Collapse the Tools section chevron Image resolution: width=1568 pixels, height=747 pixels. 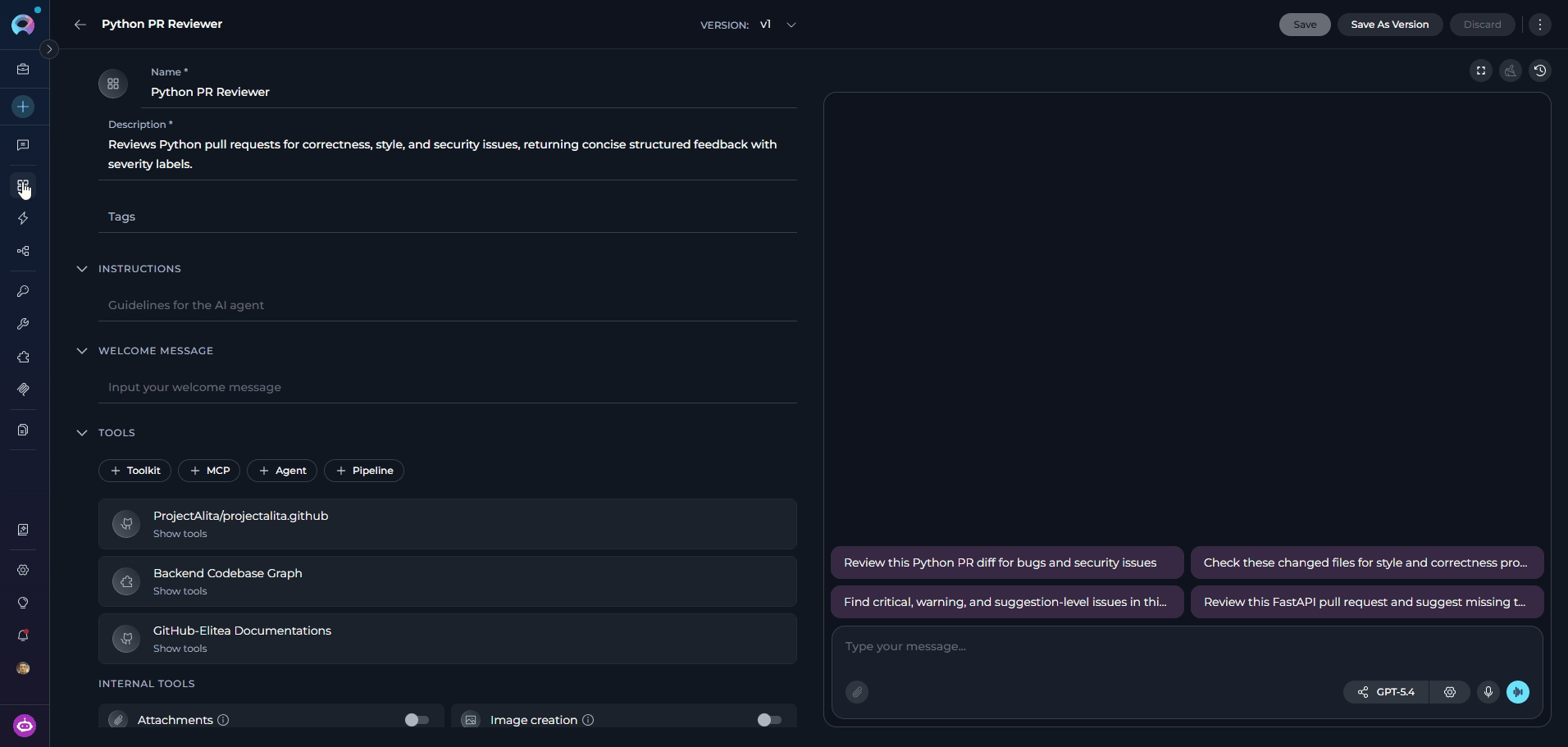point(82,433)
